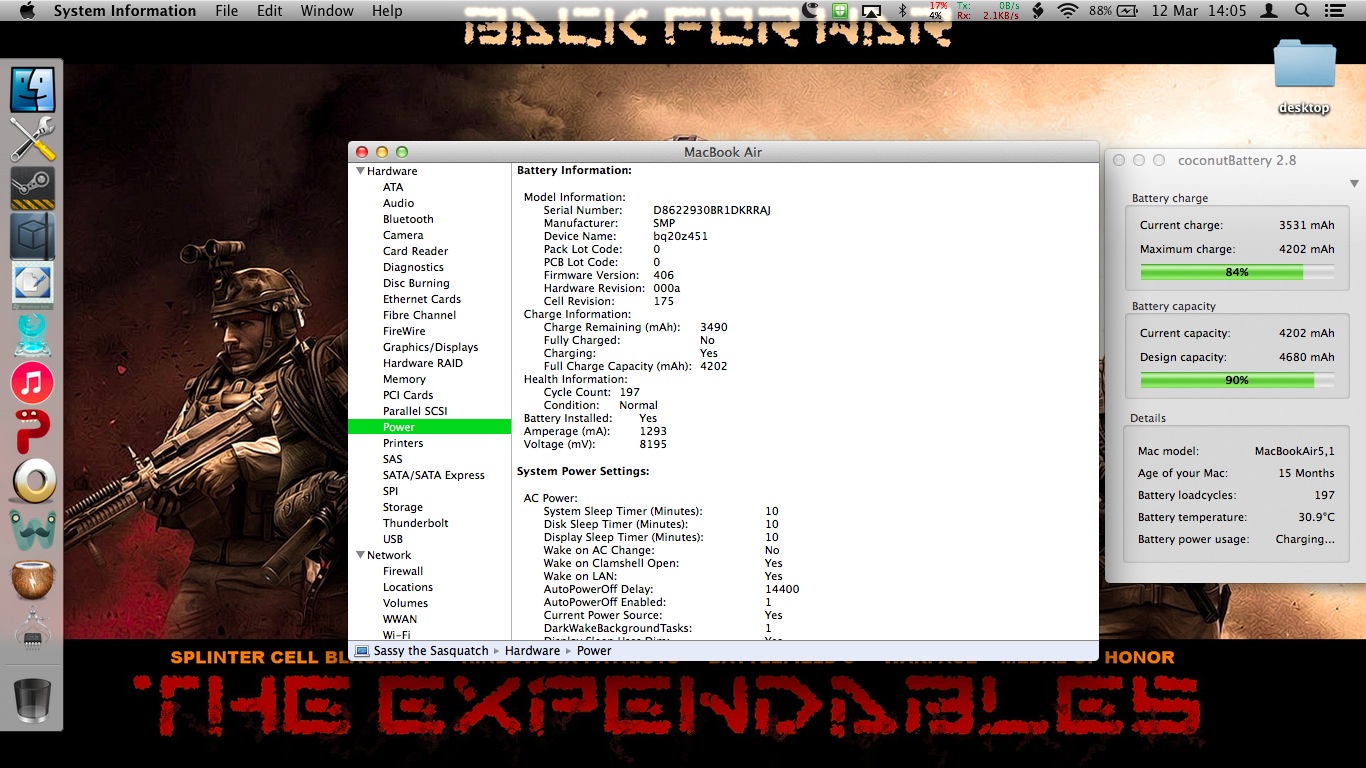Click the Bluetooth menu bar icon
Viewport: 1366px width, 768px height.
(x=902, y=11)
